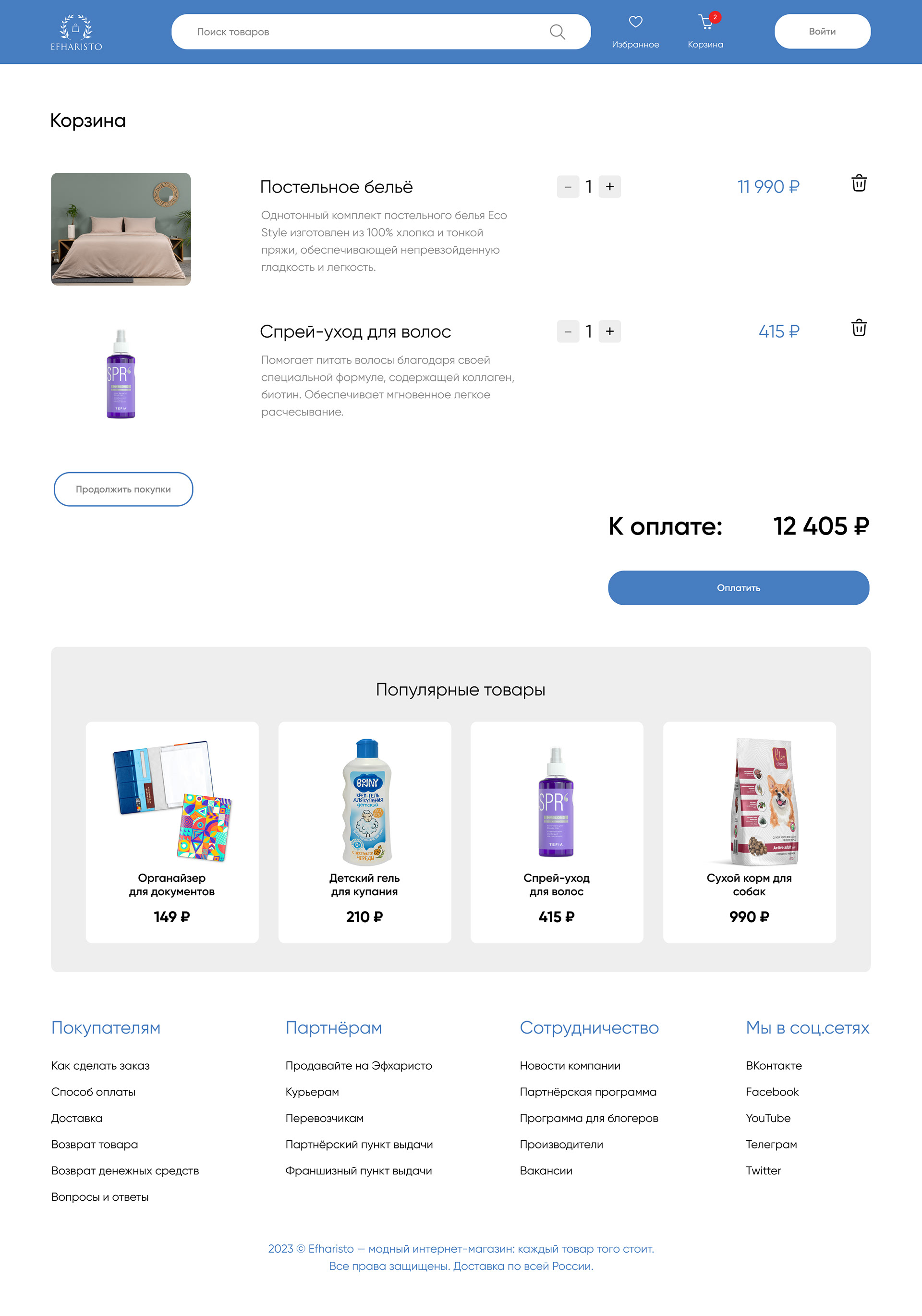This screenshot has width=922, height=1316.
Task: Decrease Спрей-уход для волос quantity
Action: (x=568, y=331)
